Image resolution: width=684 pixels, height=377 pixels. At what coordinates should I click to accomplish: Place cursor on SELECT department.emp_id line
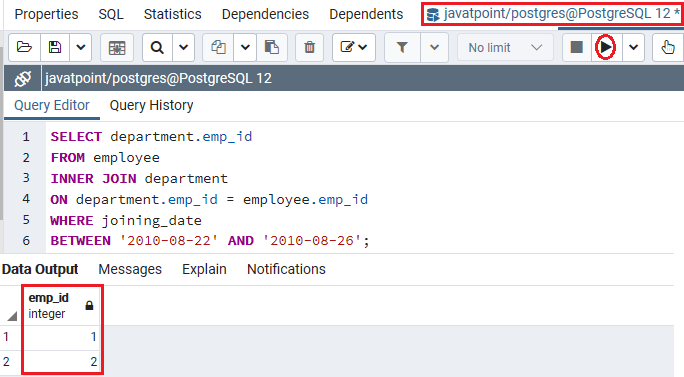[151, 137]
